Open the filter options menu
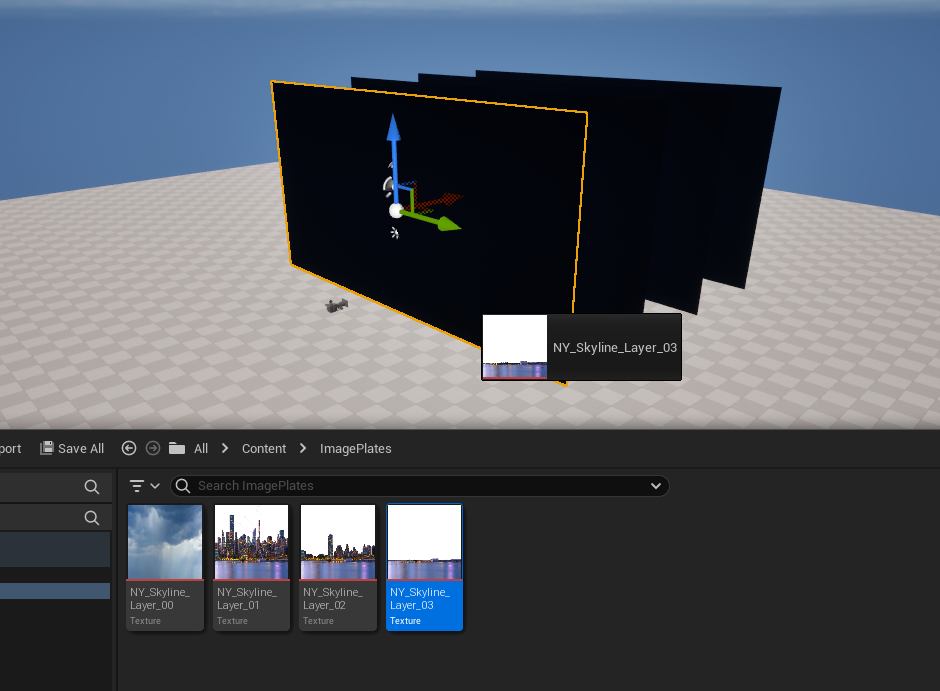The width and height of the screenshot is (940, 691). pyautogui.click(x=144, y=485)
